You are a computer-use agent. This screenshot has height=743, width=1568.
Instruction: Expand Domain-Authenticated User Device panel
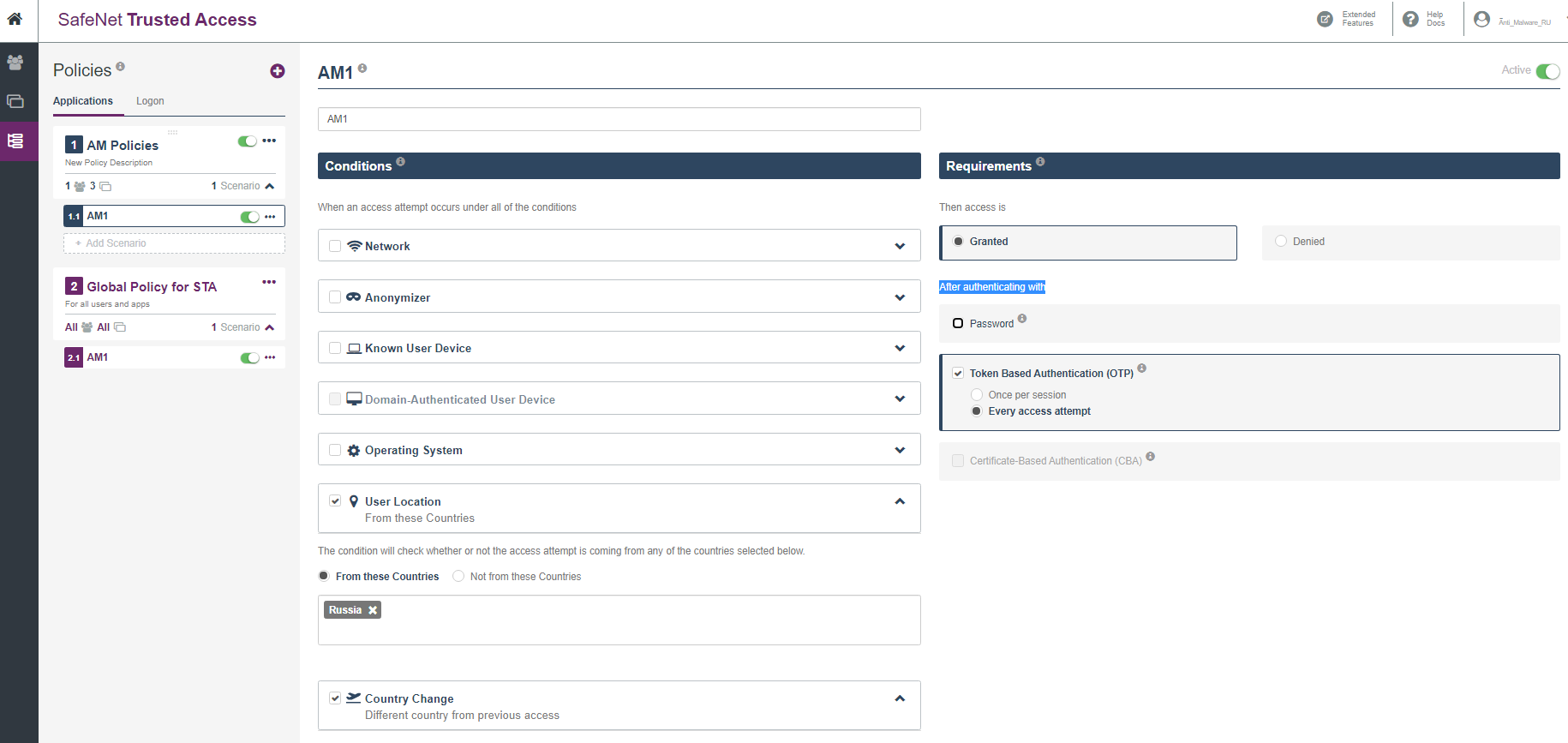900,399
